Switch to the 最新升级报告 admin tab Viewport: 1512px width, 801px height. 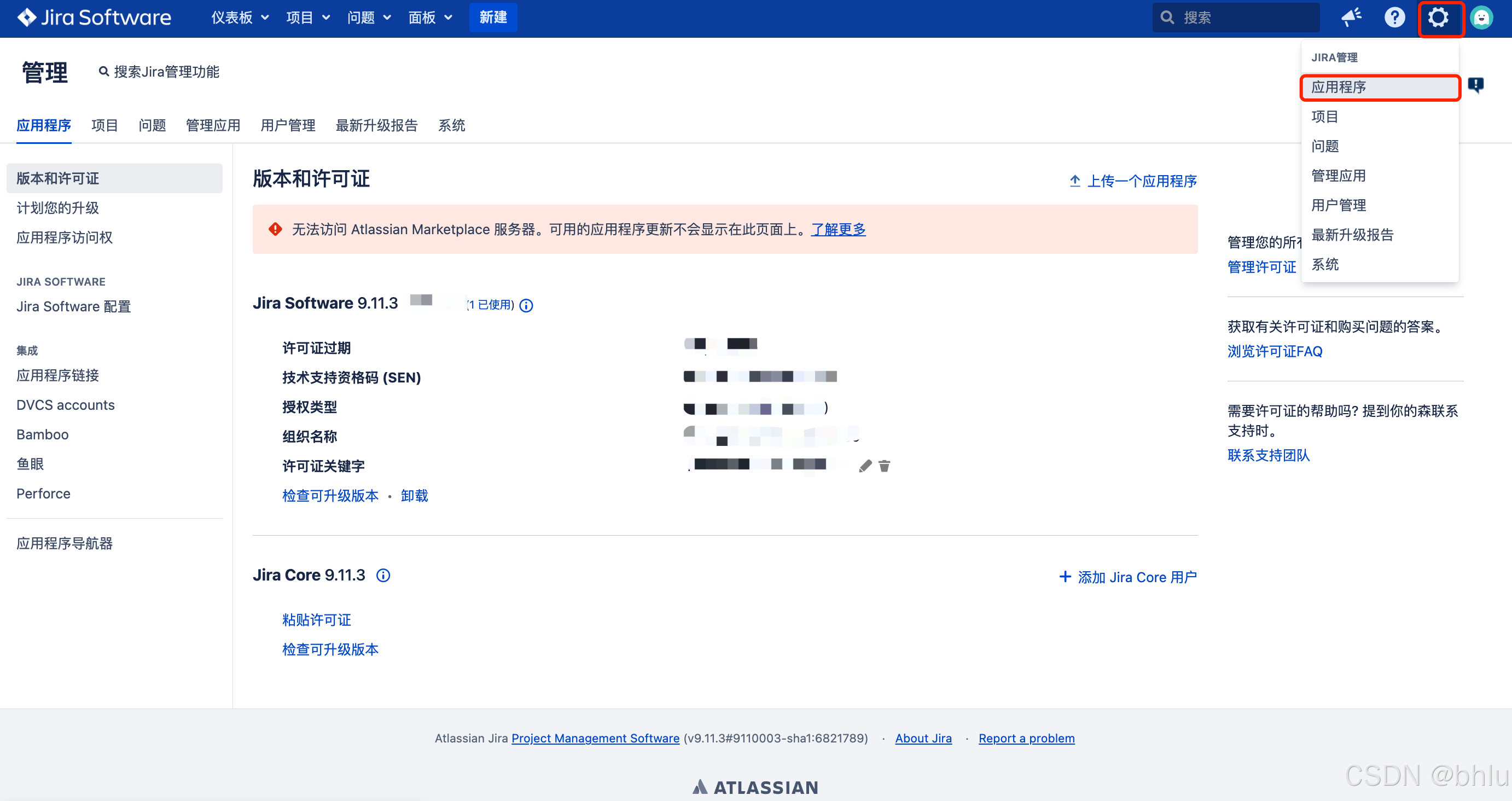[x=377, y=126]
